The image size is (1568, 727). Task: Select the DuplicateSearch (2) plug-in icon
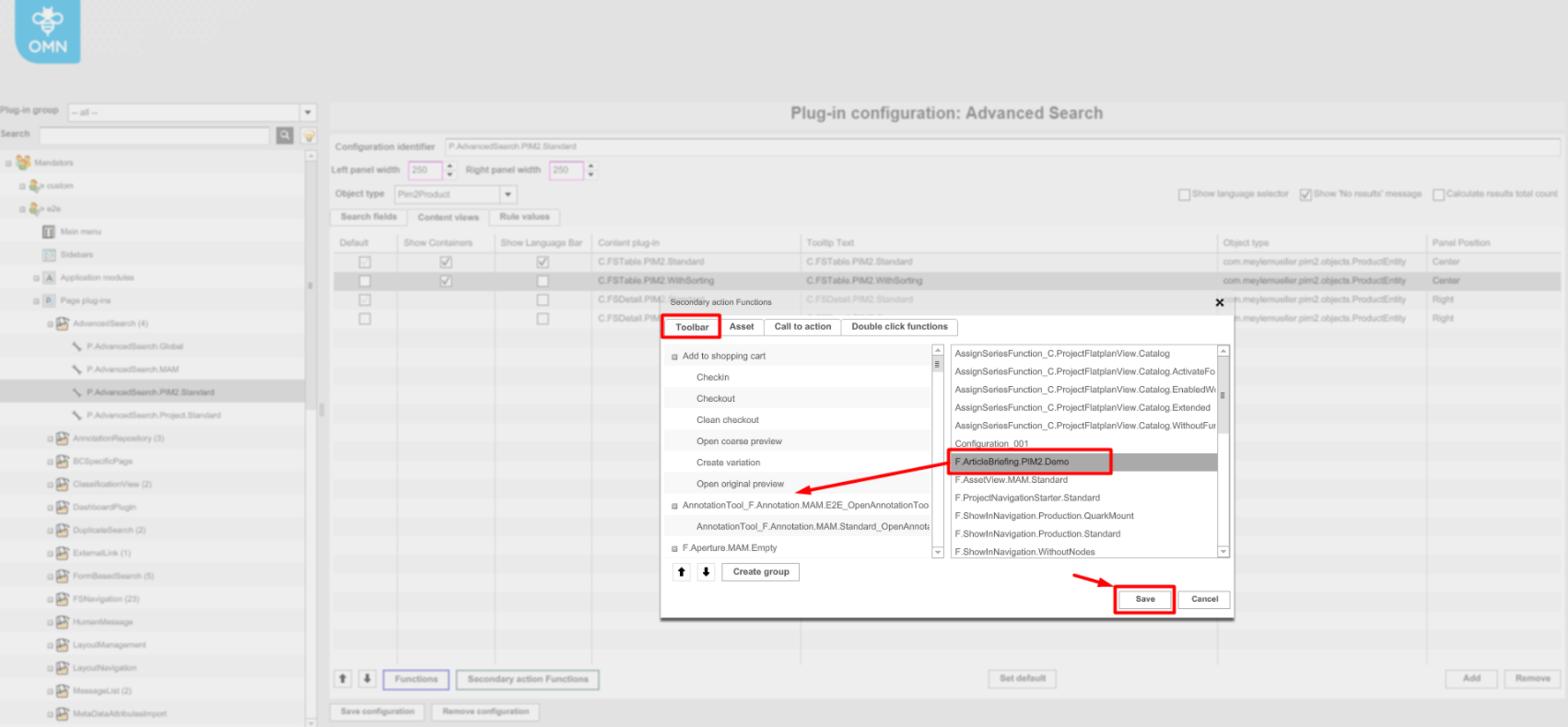(63, 531)
